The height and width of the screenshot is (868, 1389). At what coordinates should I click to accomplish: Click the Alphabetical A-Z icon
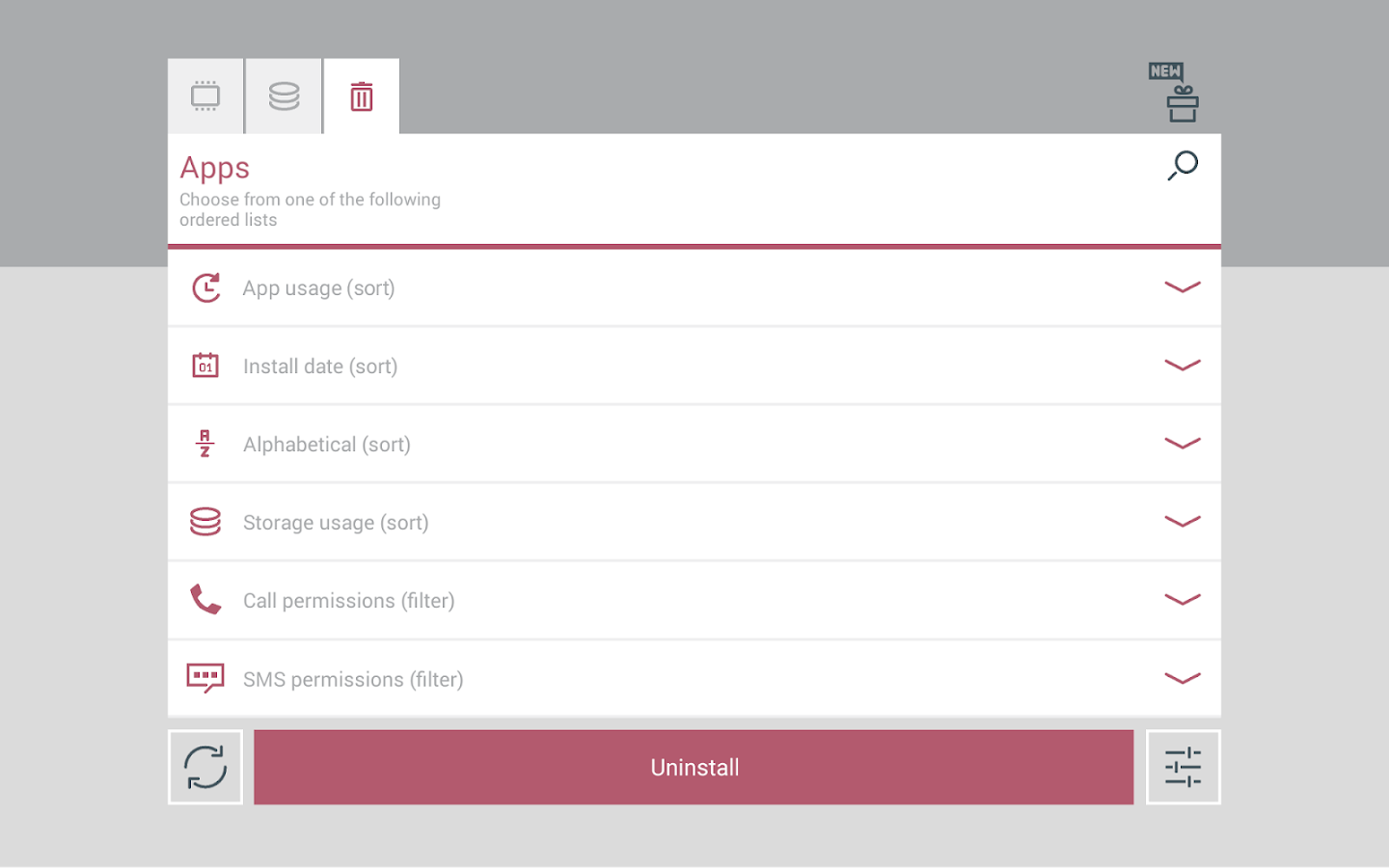coord(204,444)
